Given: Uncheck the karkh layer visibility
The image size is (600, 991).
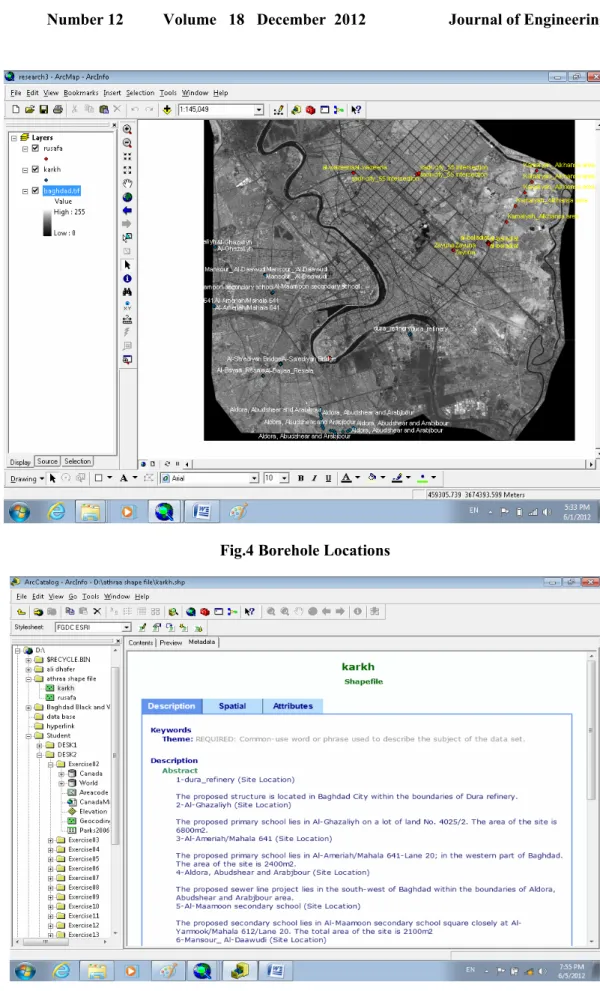Looking at the screenshot, I should [x=35, y=169].
